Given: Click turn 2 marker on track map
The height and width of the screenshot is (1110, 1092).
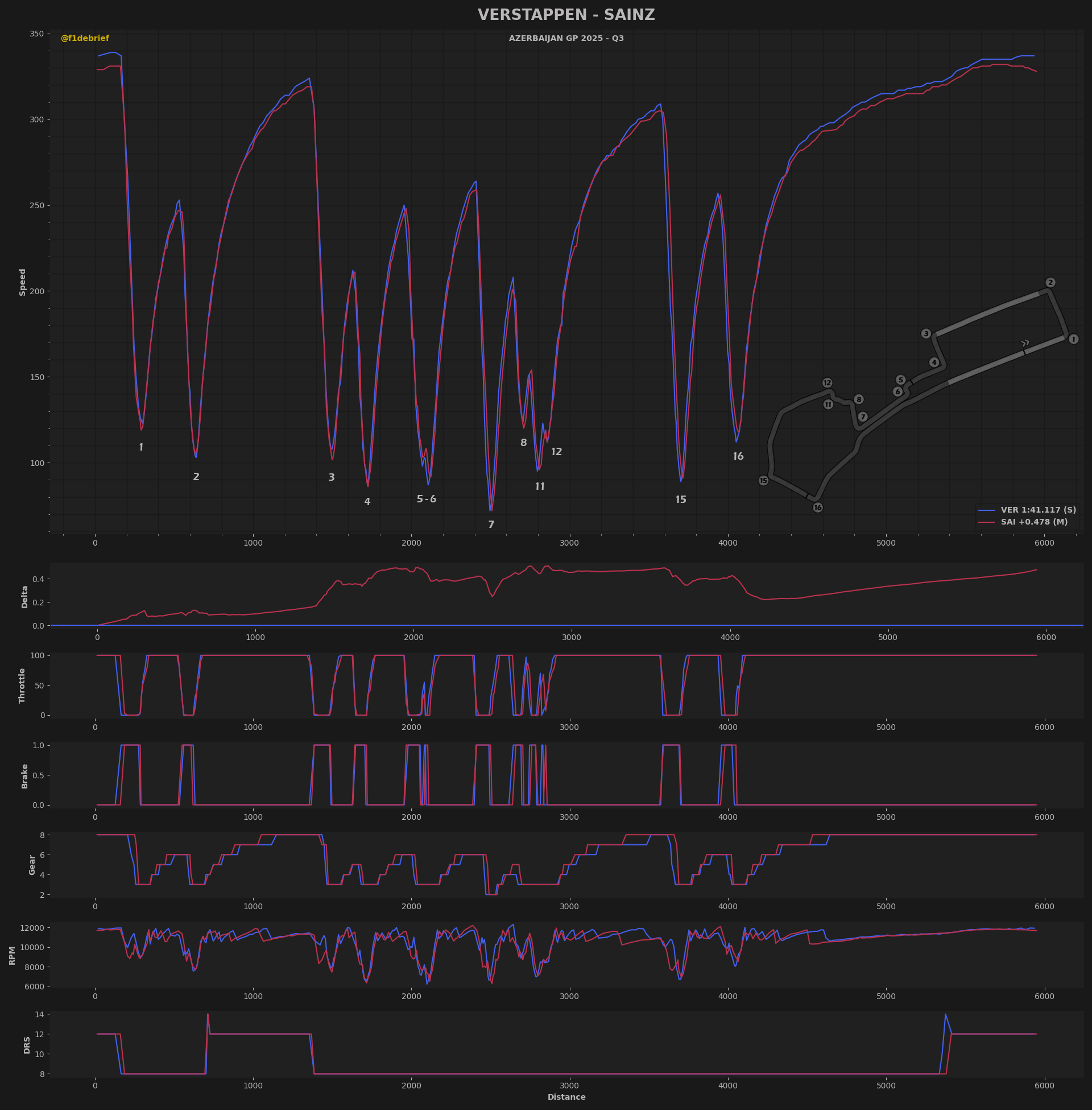Looking at the screenshot, I should [1050, 282].
